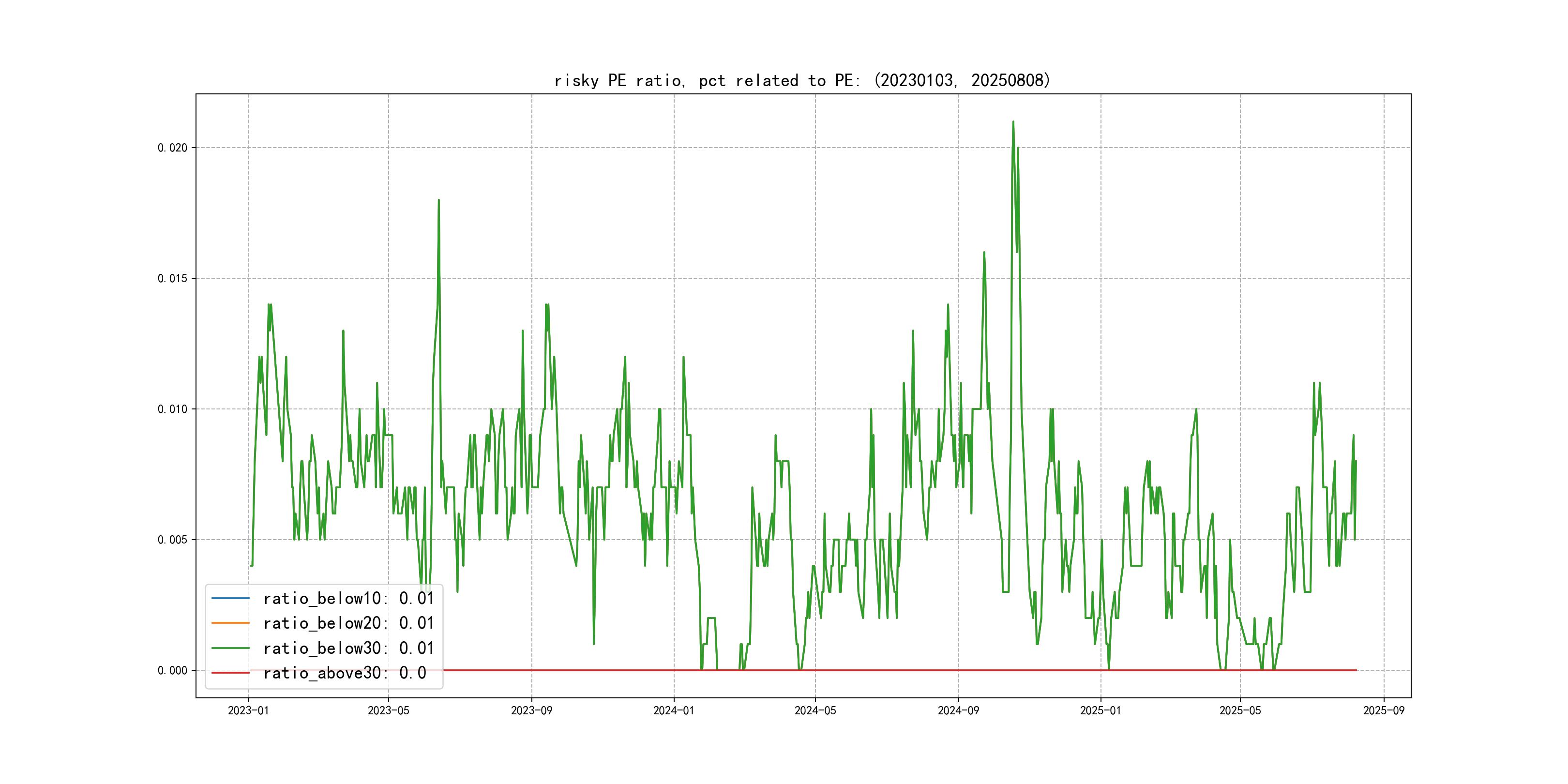Viewport: 1568px width, 784px height.
Task: Click the 0.000 y-axis tick label
Action: (x=172, y=671)
